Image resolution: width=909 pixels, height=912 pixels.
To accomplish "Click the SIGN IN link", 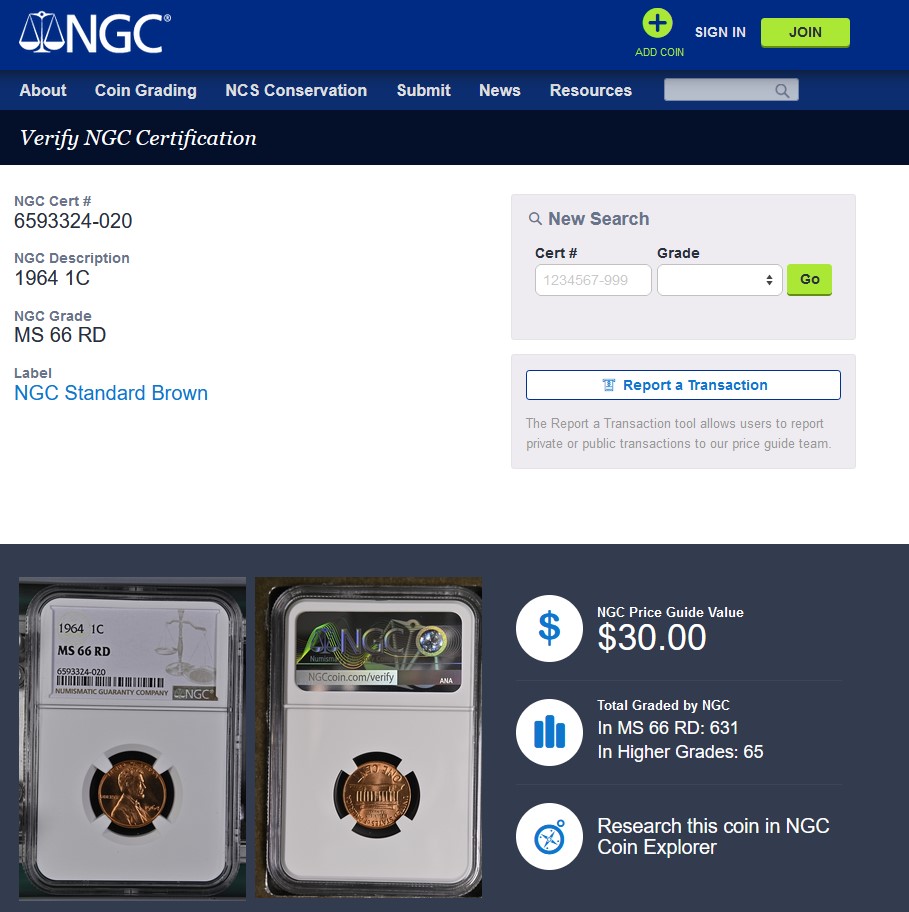I will coord(720,32).
